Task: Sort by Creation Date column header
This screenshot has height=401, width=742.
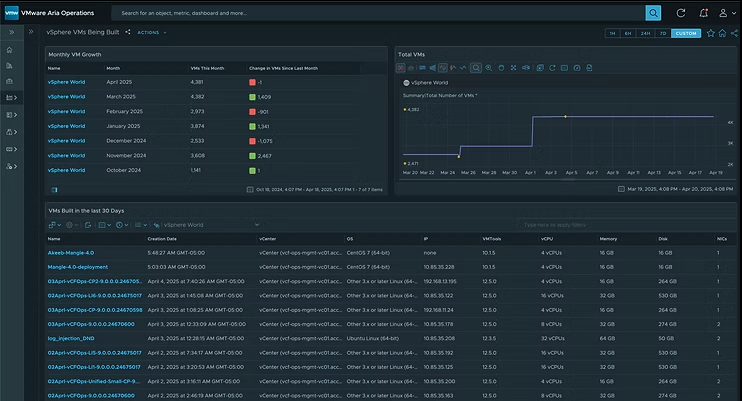Action: click(162, 239)
